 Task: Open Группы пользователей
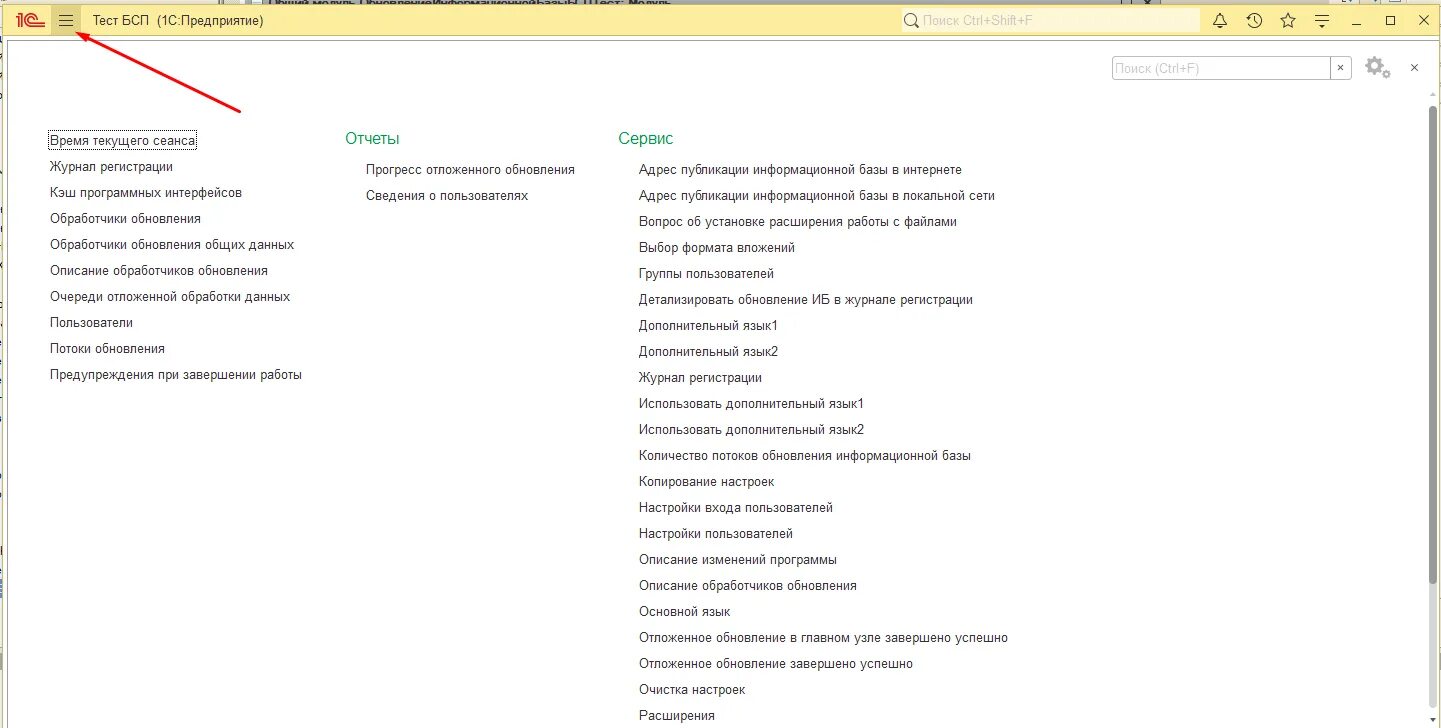pos(706,274)
